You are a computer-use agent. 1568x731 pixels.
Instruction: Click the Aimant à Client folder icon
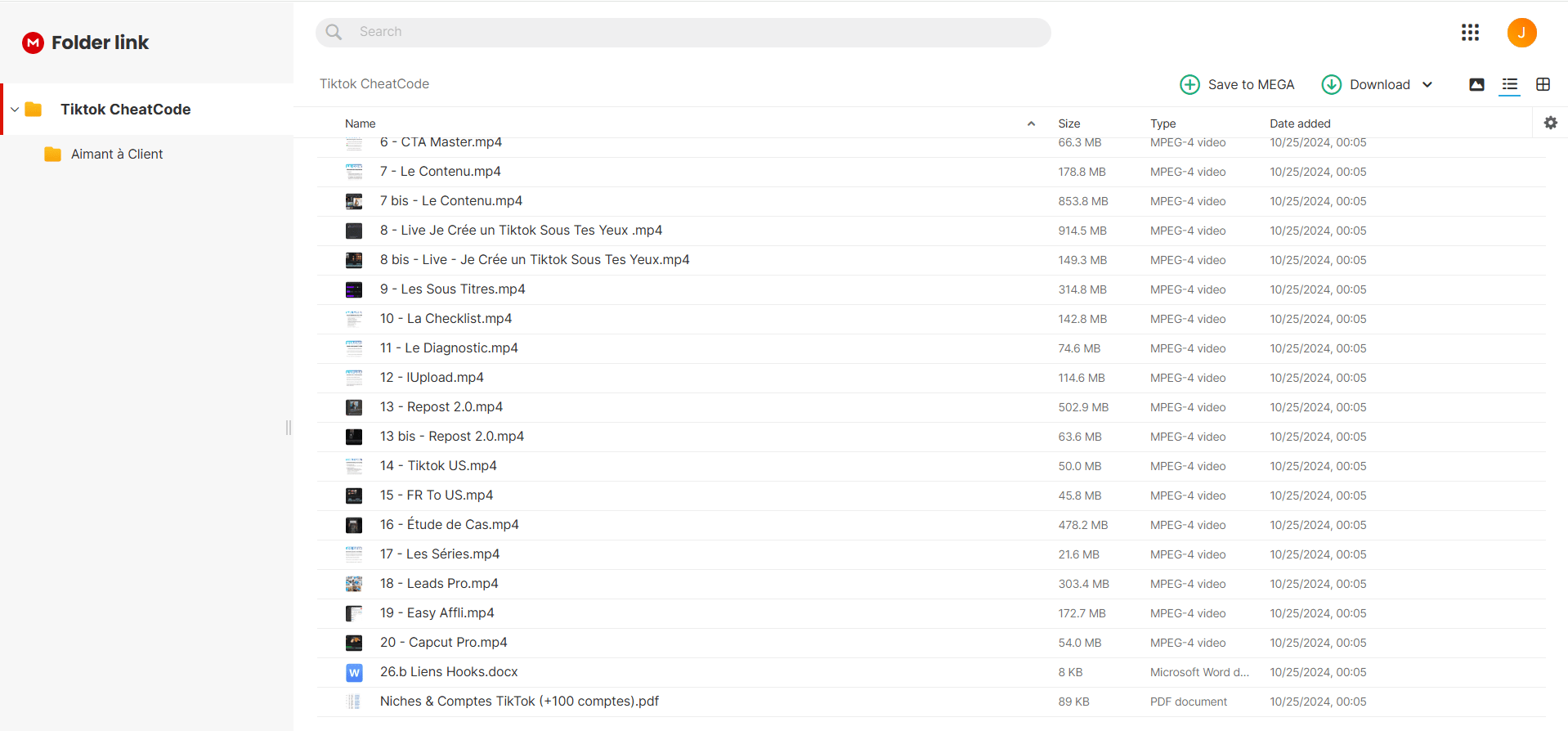pyautogui.click(x=53, y=154)
